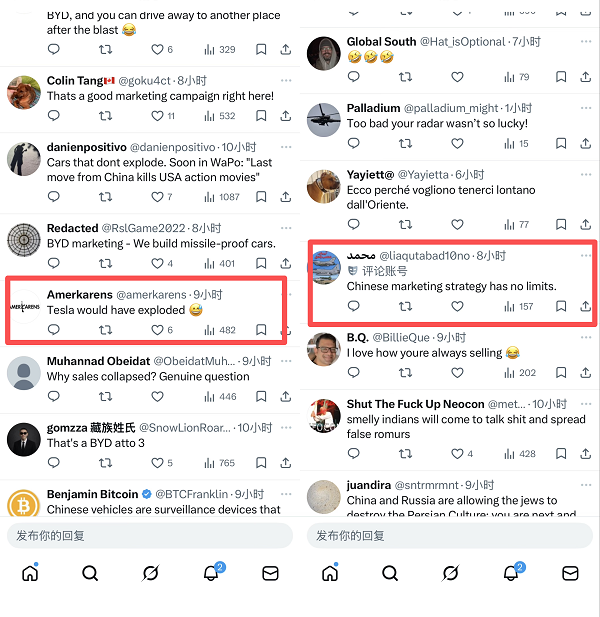Open notifications bell in right screenshot's bottom bar

[510, 573]
